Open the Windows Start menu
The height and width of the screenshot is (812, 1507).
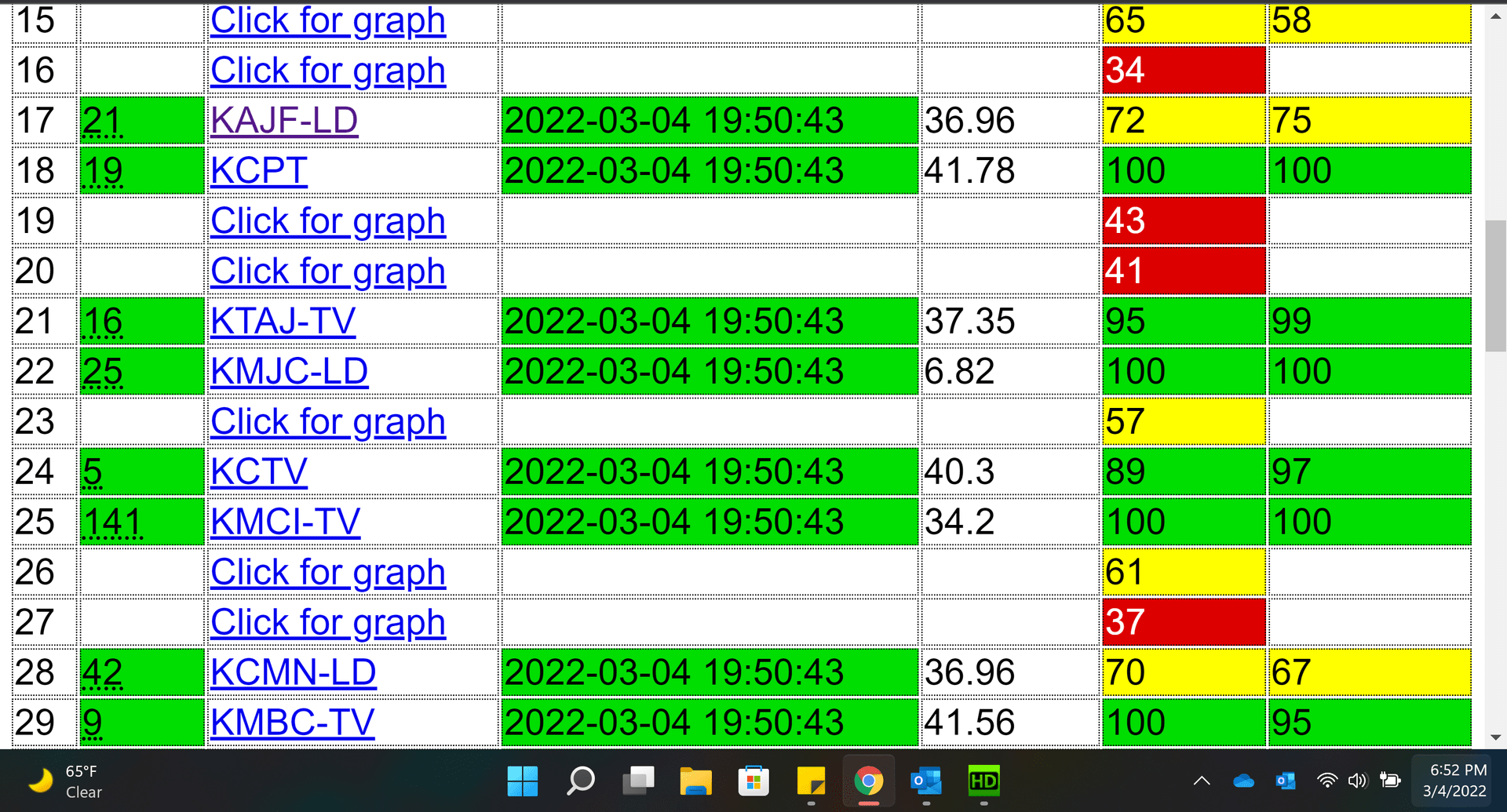[523, 781]
